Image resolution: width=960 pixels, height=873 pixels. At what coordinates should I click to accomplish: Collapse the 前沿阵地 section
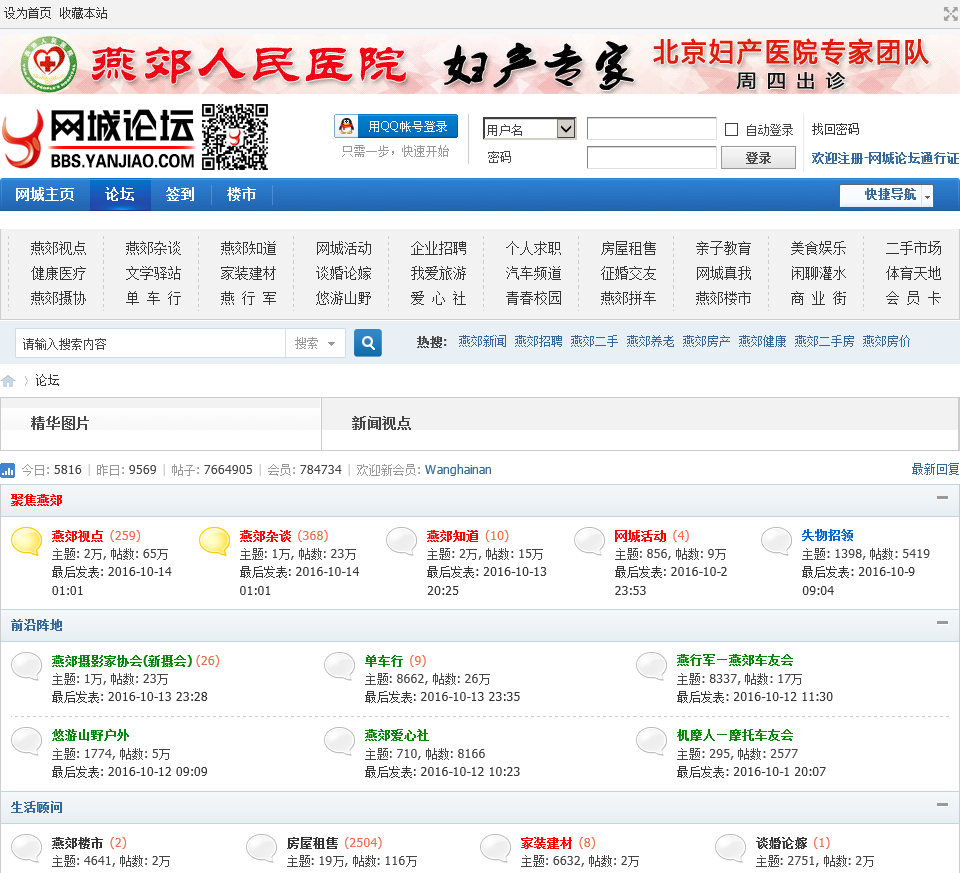[x=943, y=623]
